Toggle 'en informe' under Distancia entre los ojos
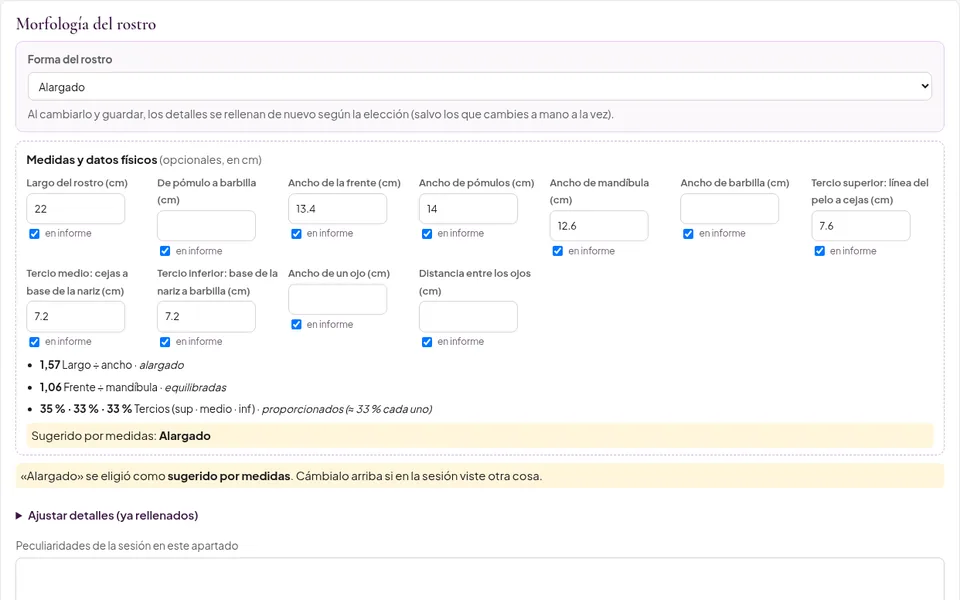Viewport: 960px width, 600px height. [427, 342]
